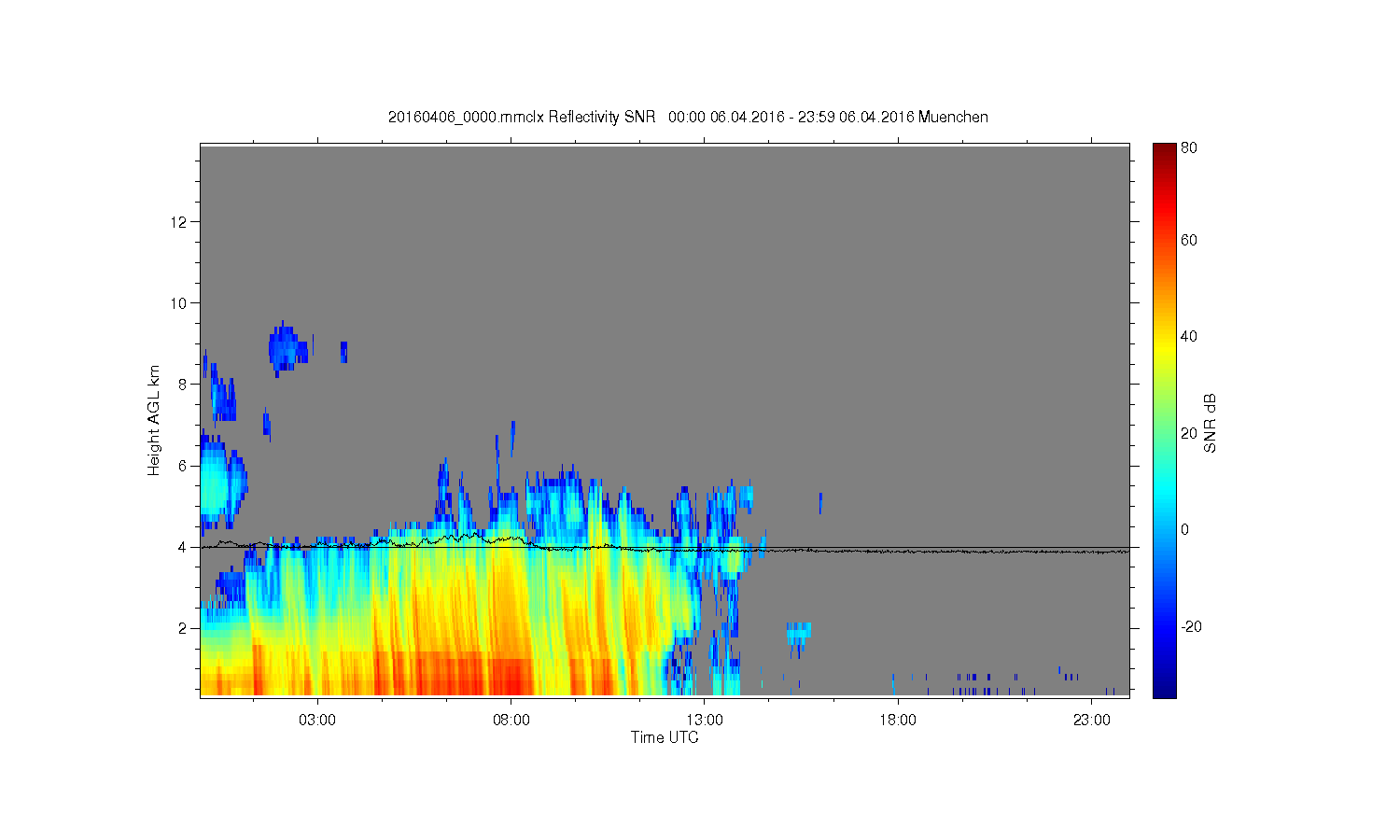The height and width of the screenshot is (840, 1400).
Task: Click the height axis tick label 2
Action: 184,628
